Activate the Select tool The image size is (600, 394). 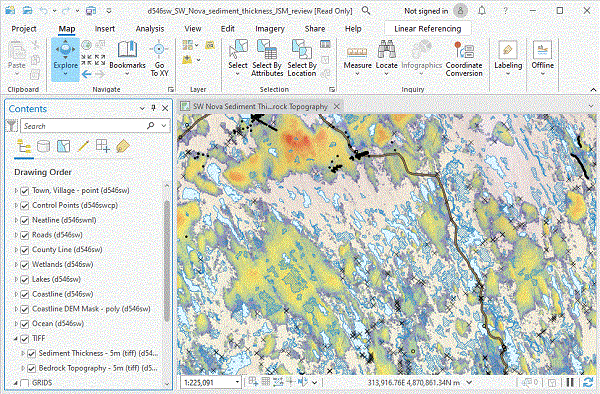coord(238,57)
